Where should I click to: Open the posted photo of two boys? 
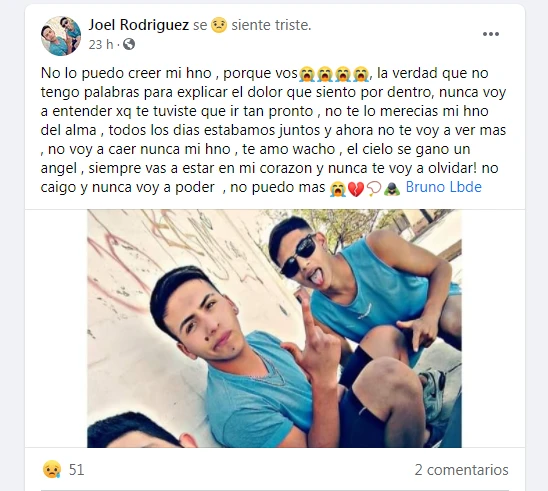click(274, 328)
